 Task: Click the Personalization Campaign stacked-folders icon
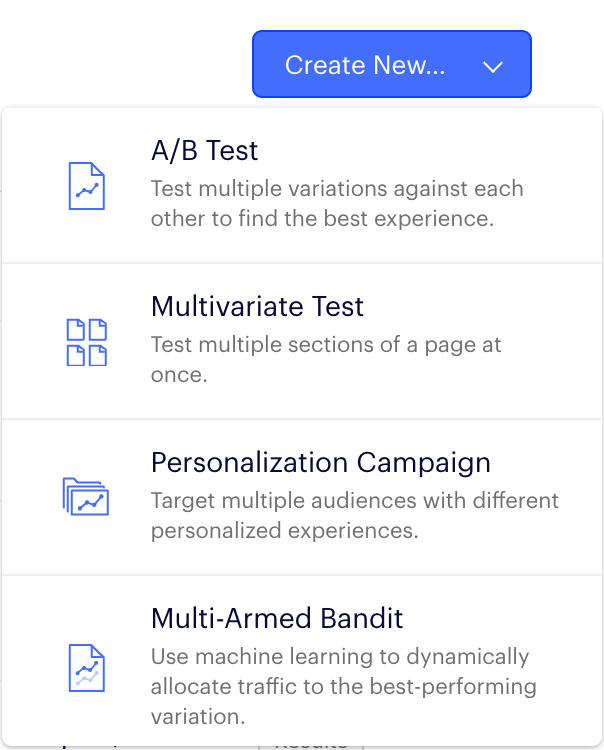point(86,496)
